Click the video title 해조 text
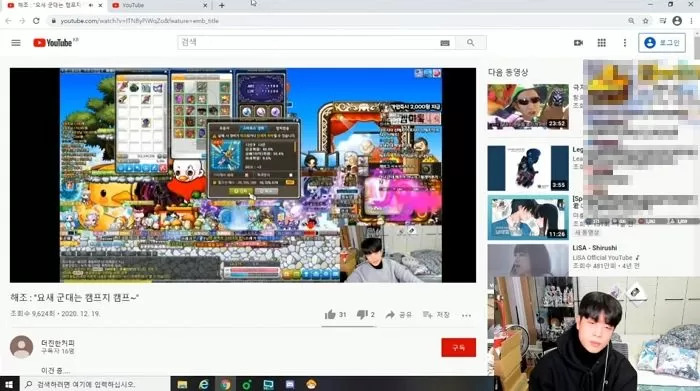 tap(75, 297)
